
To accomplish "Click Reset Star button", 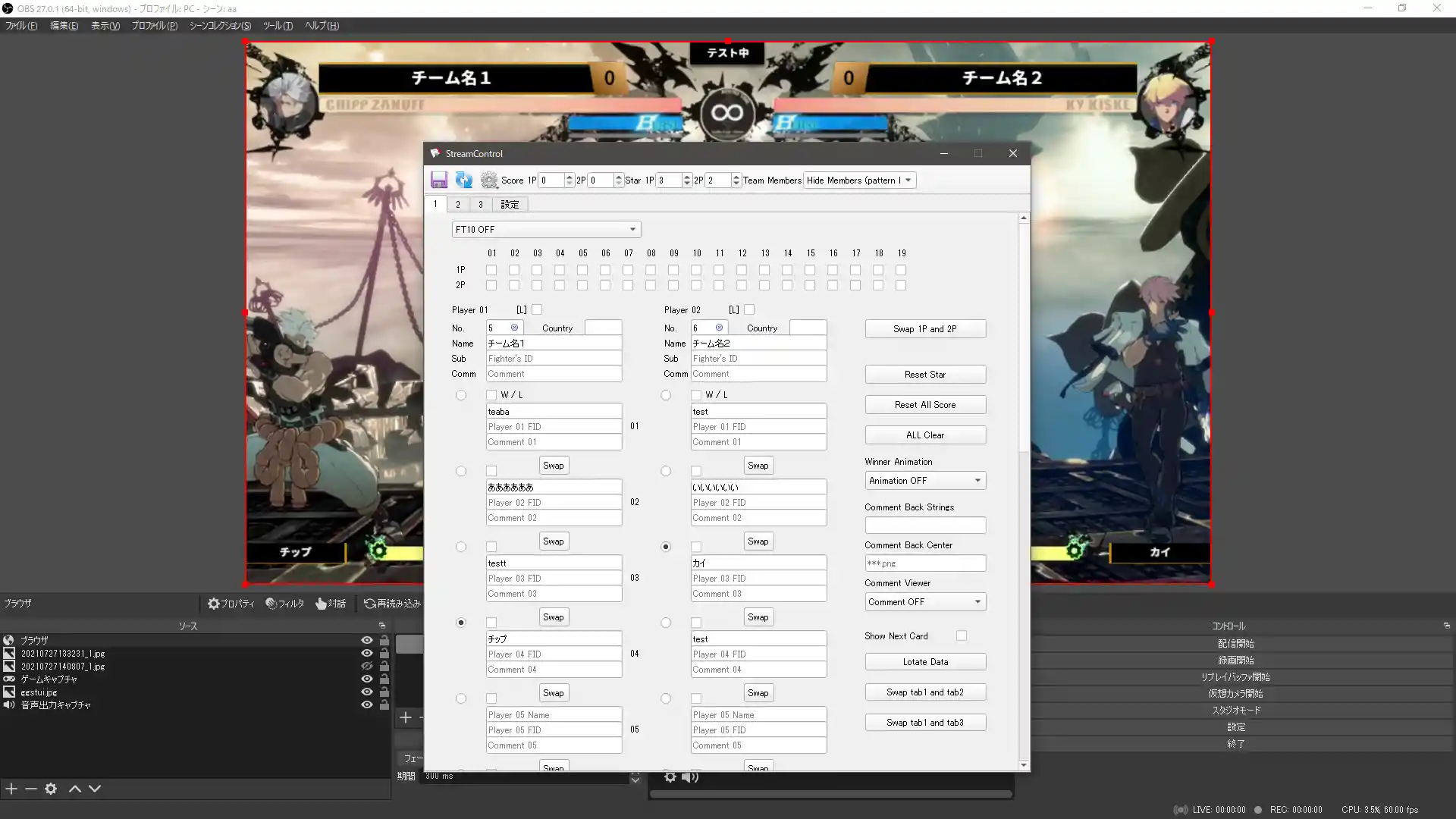I will pyautogui.click(x=925, y=375).
